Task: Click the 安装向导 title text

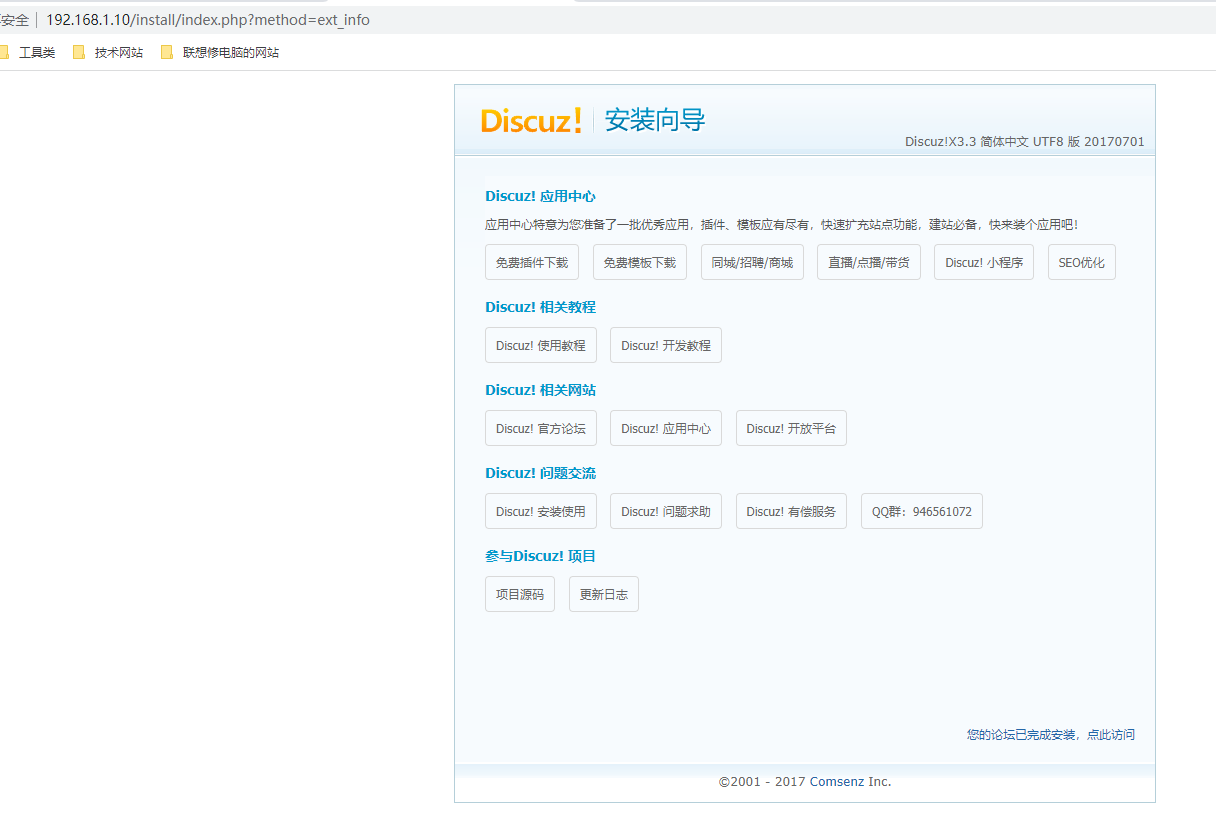Action: (655, 121)
